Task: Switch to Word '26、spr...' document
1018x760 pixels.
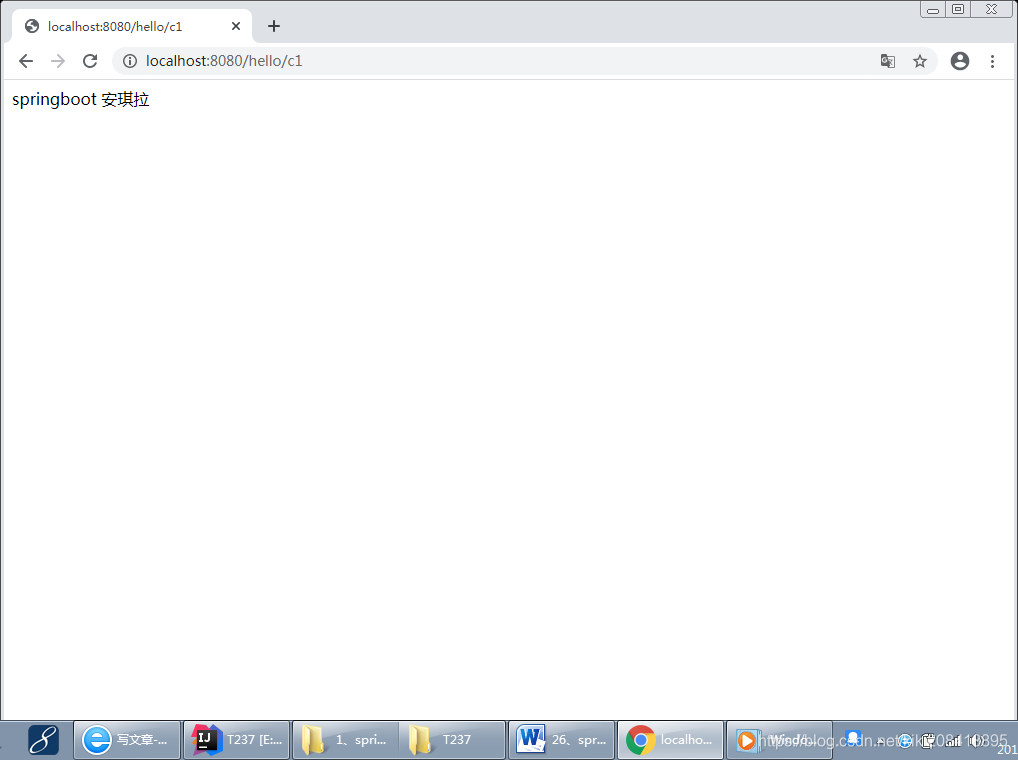Action: point(562,740)
